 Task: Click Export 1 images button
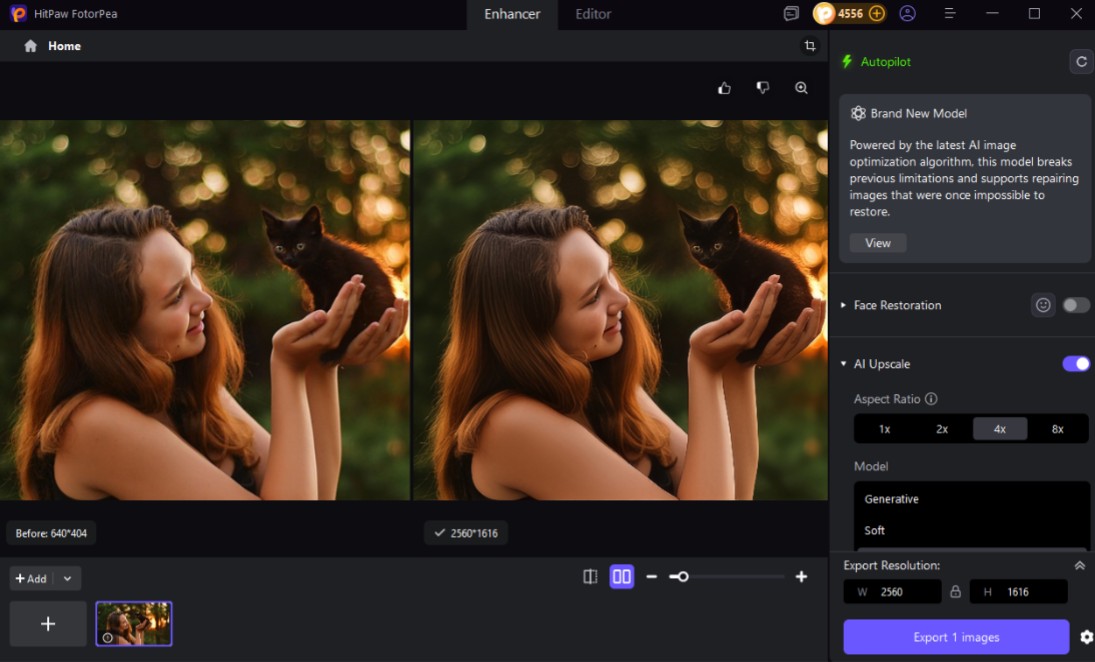[956, 637]
